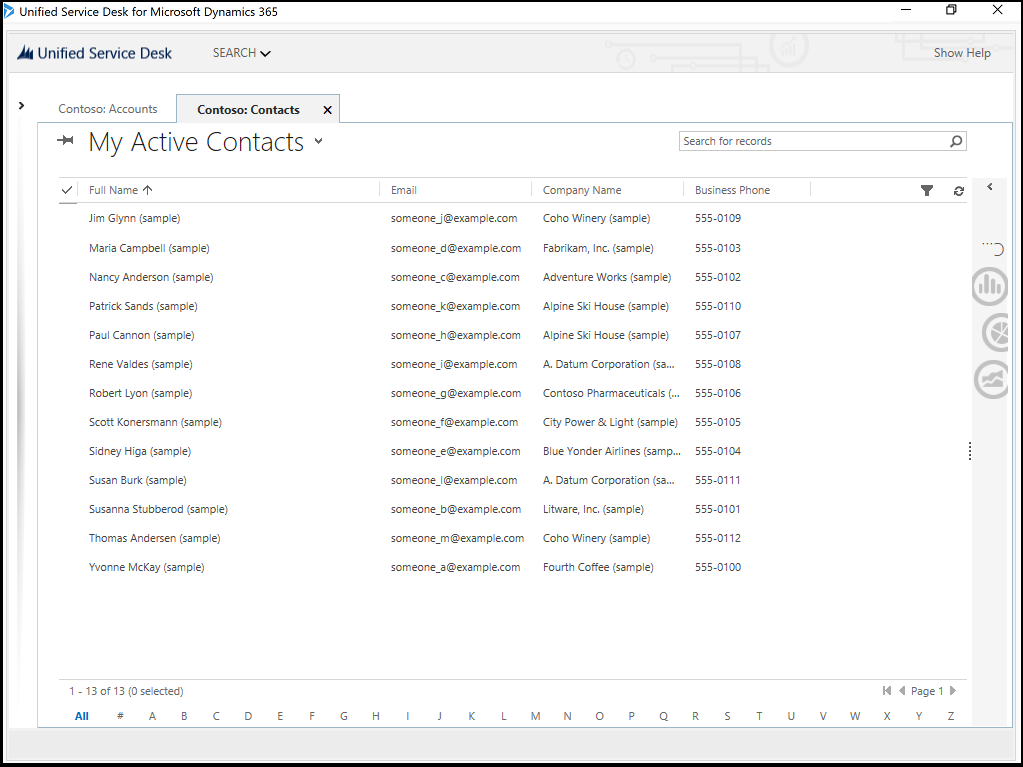Filter contacts by letter S
This screenshot has width=1023, height=767.
pyautogui.click(x=727, y=715)
